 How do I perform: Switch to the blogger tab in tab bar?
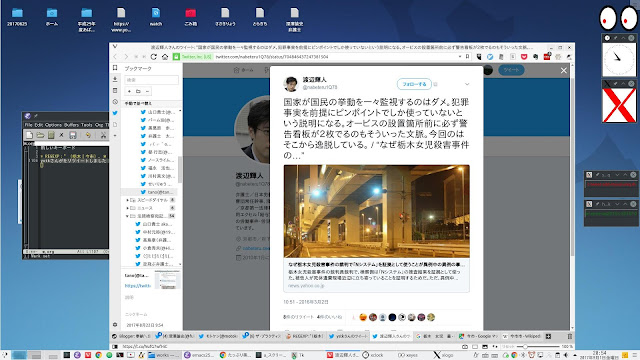[131, 336]
